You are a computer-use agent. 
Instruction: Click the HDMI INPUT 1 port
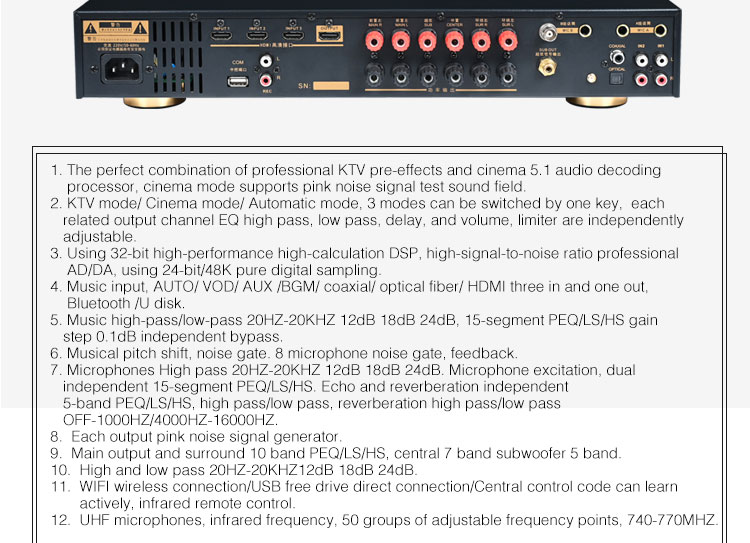click(221, 35)
